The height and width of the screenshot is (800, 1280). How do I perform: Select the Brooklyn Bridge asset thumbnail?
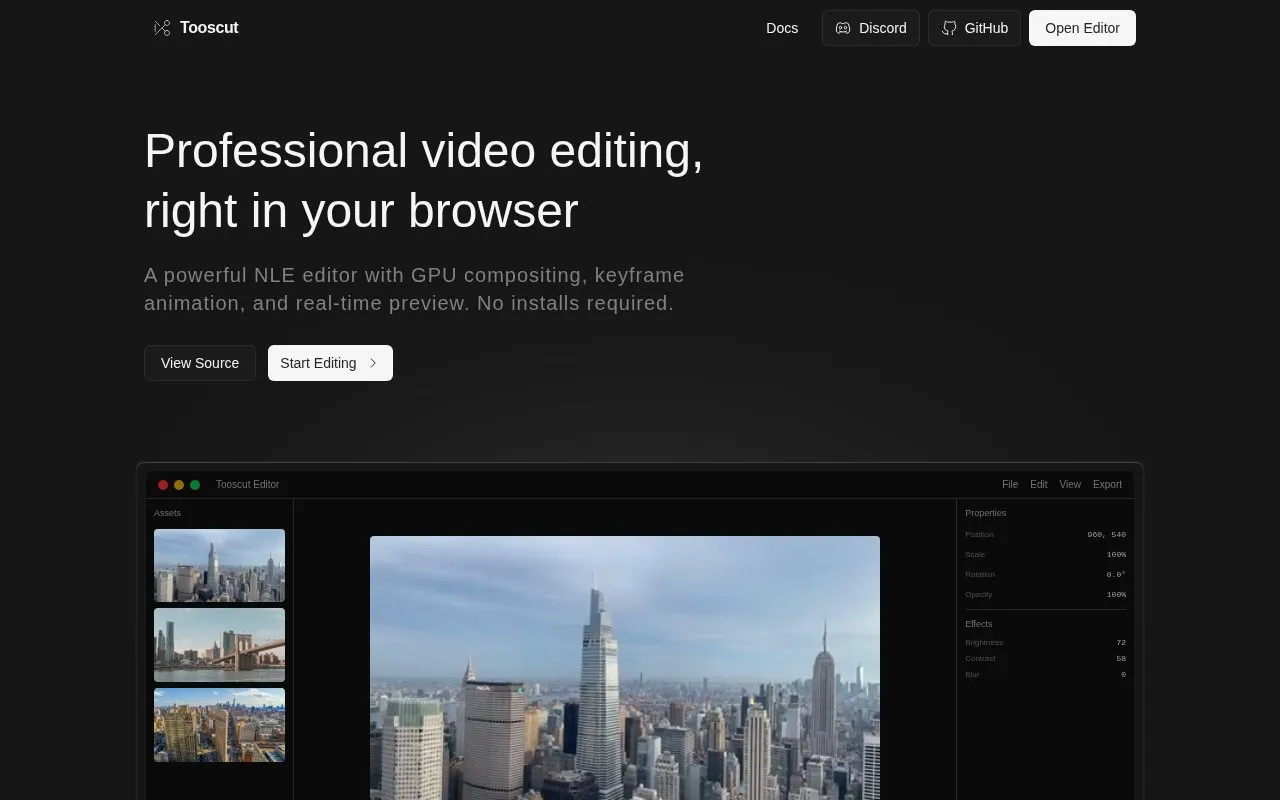click(x=219, y=645)
